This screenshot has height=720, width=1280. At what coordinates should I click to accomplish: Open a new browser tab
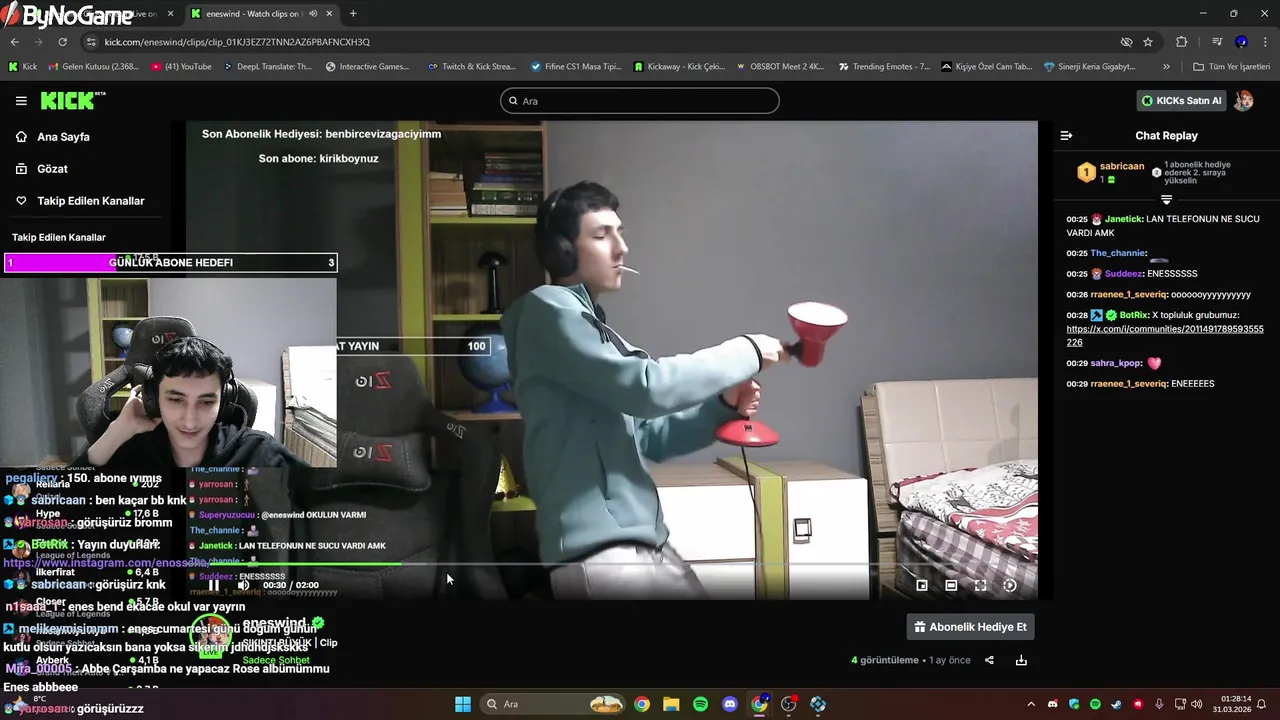click(x=353, y=14)
